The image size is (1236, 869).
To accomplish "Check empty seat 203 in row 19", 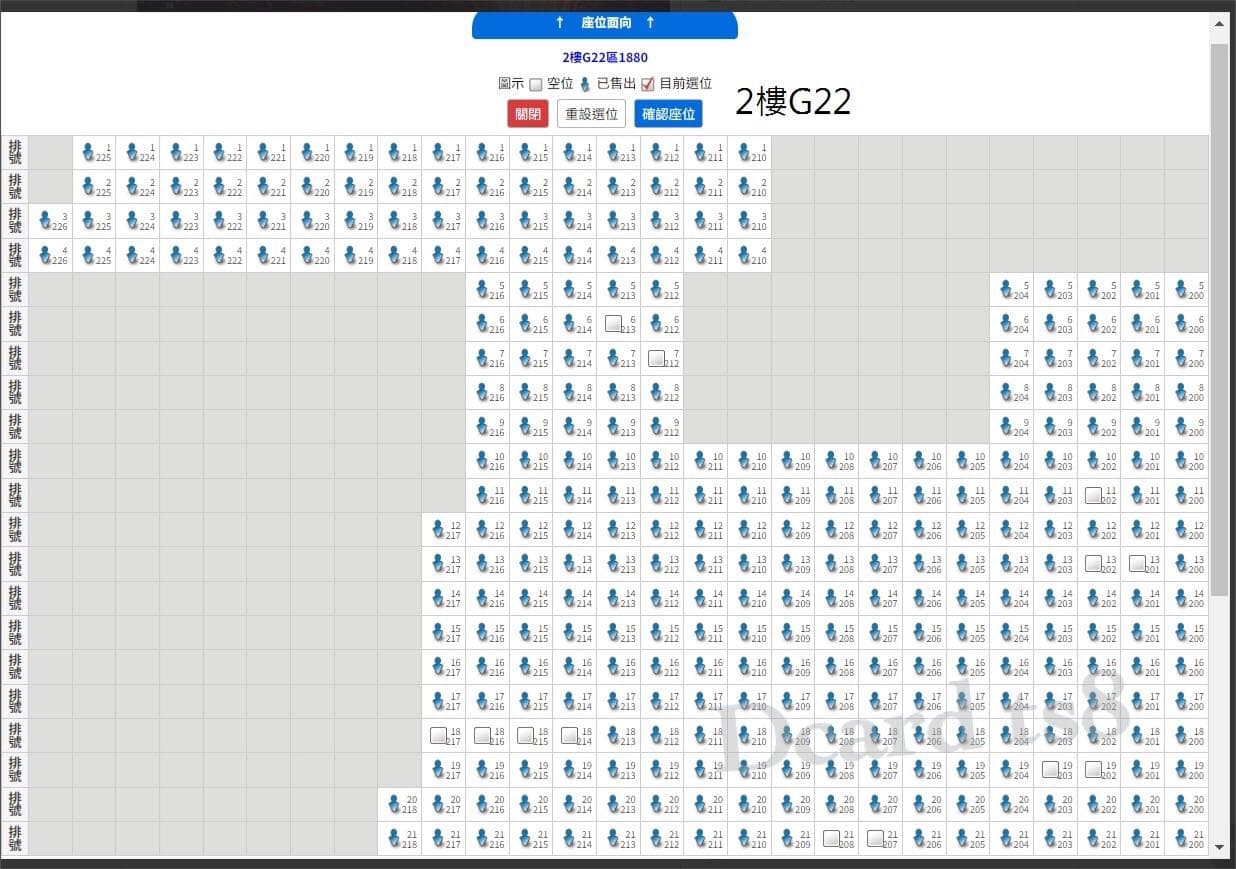I will pos(1050,769).
